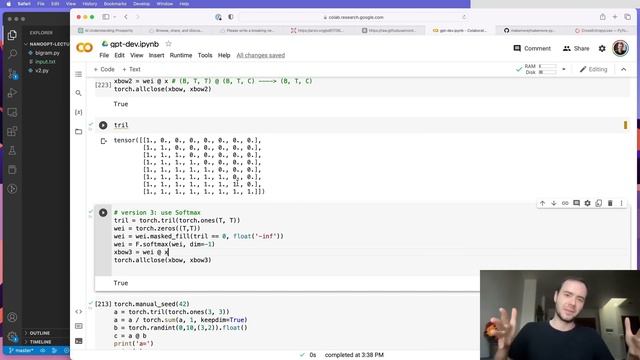The width and height of the screenshot is (640, 360).
Task: Delete cell trash icon
Action: click(x=610, y=203)
